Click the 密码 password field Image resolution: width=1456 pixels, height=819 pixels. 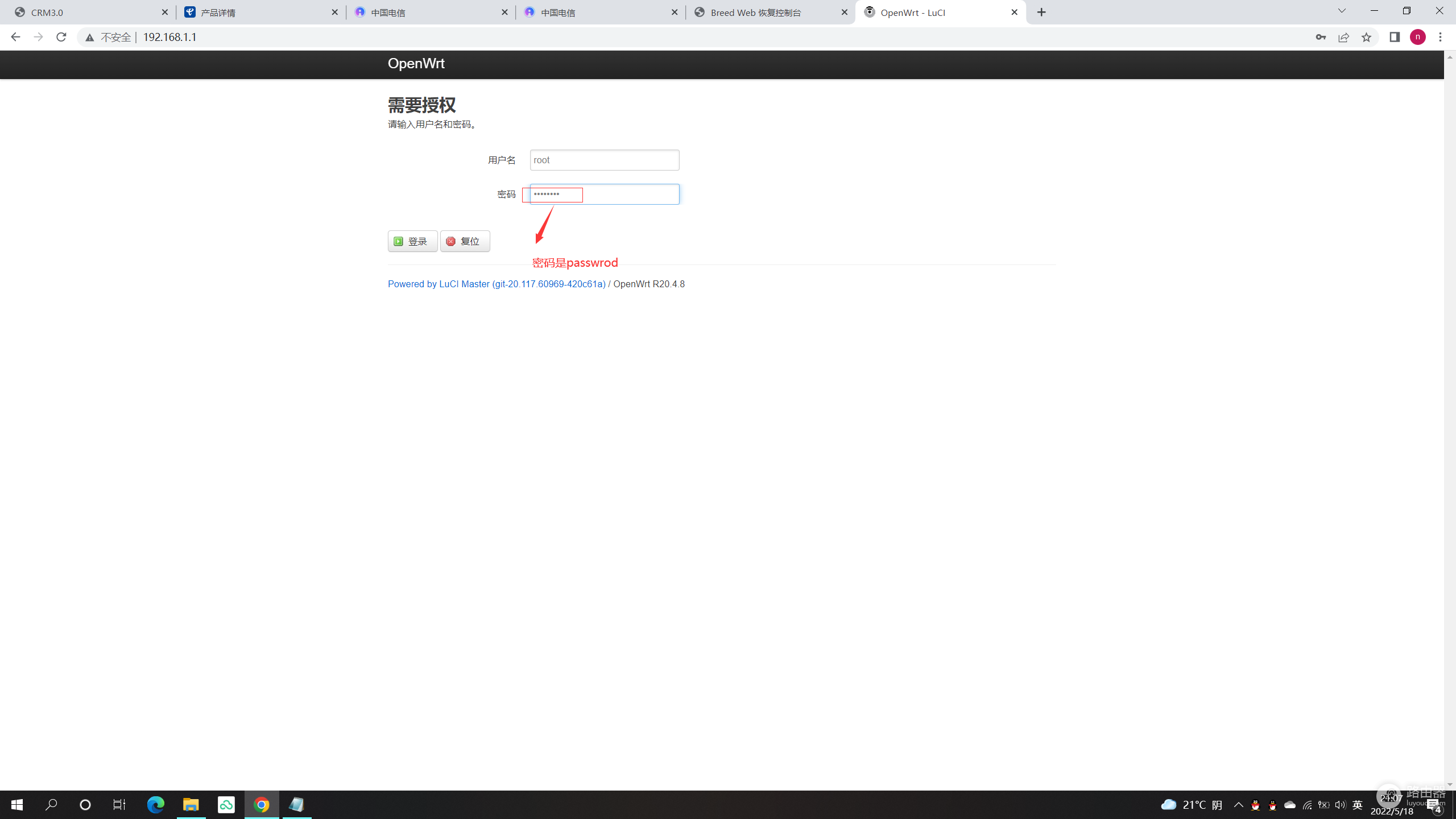click(604, 194)
